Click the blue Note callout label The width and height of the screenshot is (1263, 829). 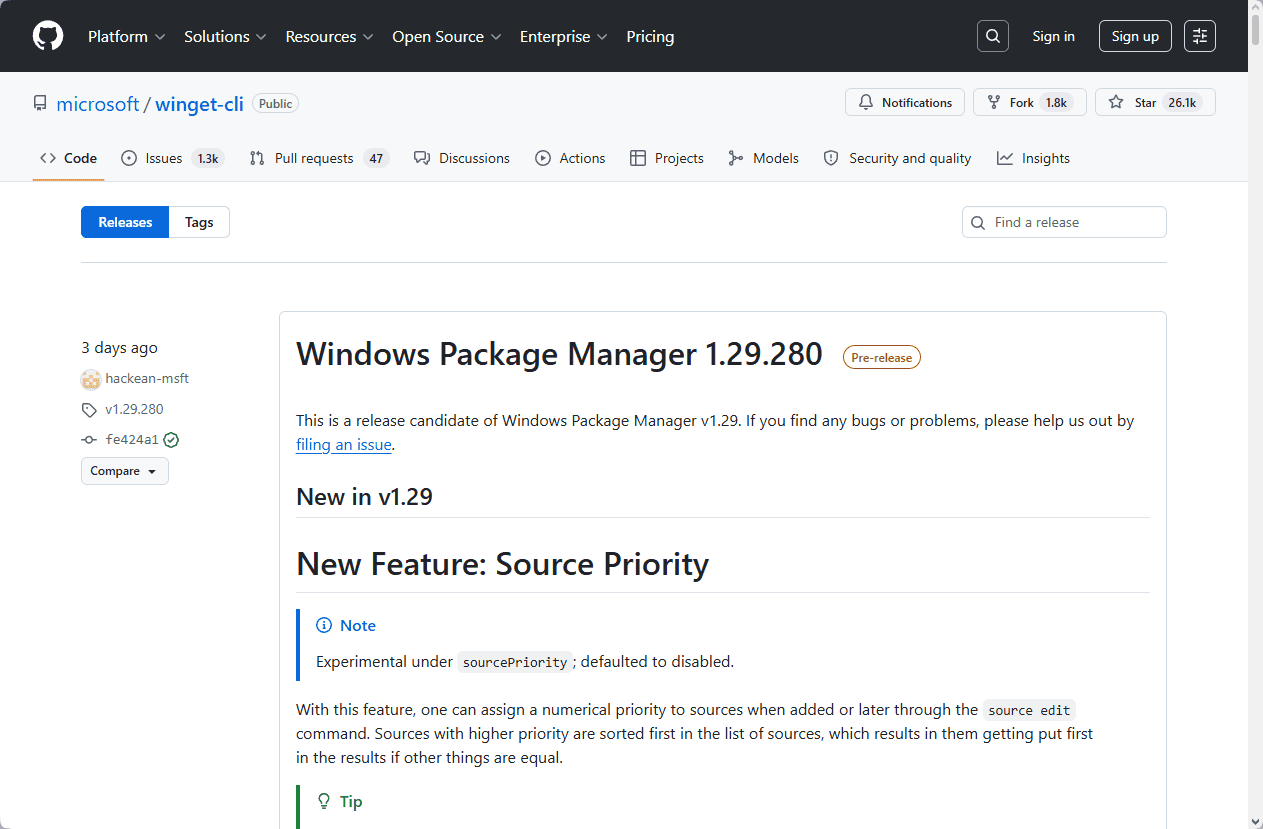(346, 625)
